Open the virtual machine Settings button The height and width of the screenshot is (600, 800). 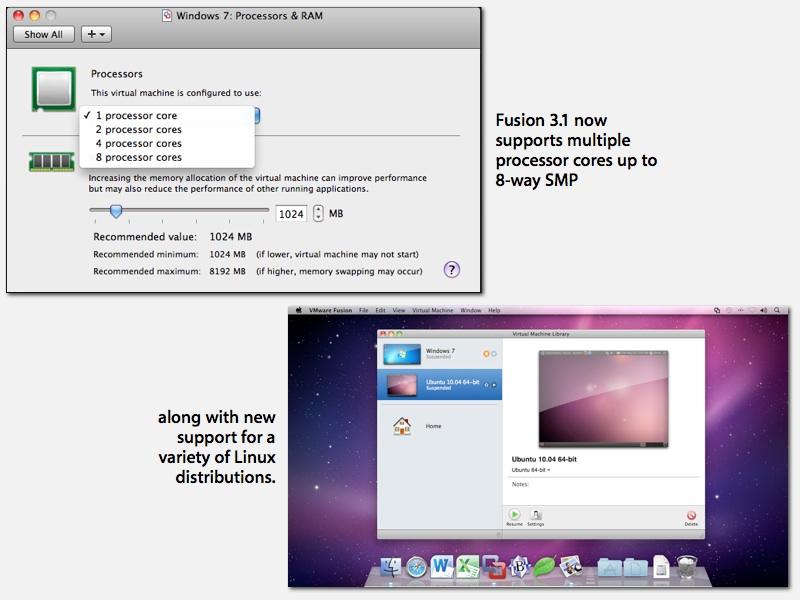coord(535,517)
